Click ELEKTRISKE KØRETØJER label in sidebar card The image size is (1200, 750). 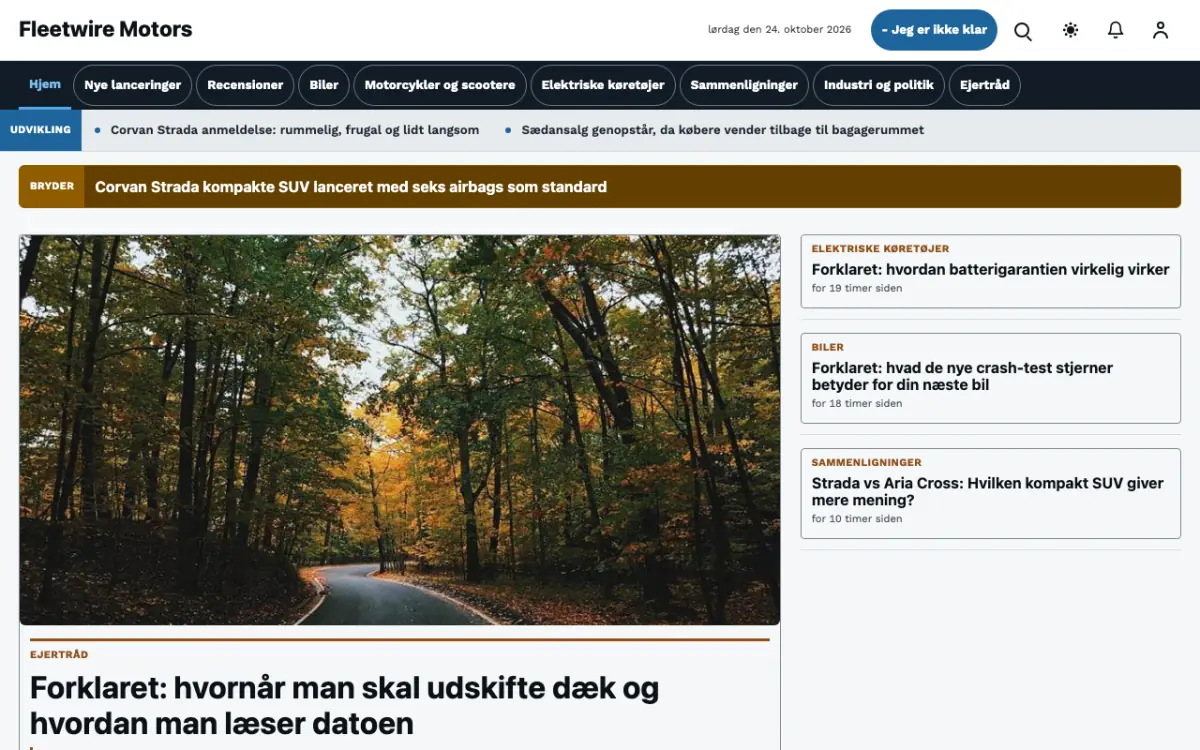880,248
